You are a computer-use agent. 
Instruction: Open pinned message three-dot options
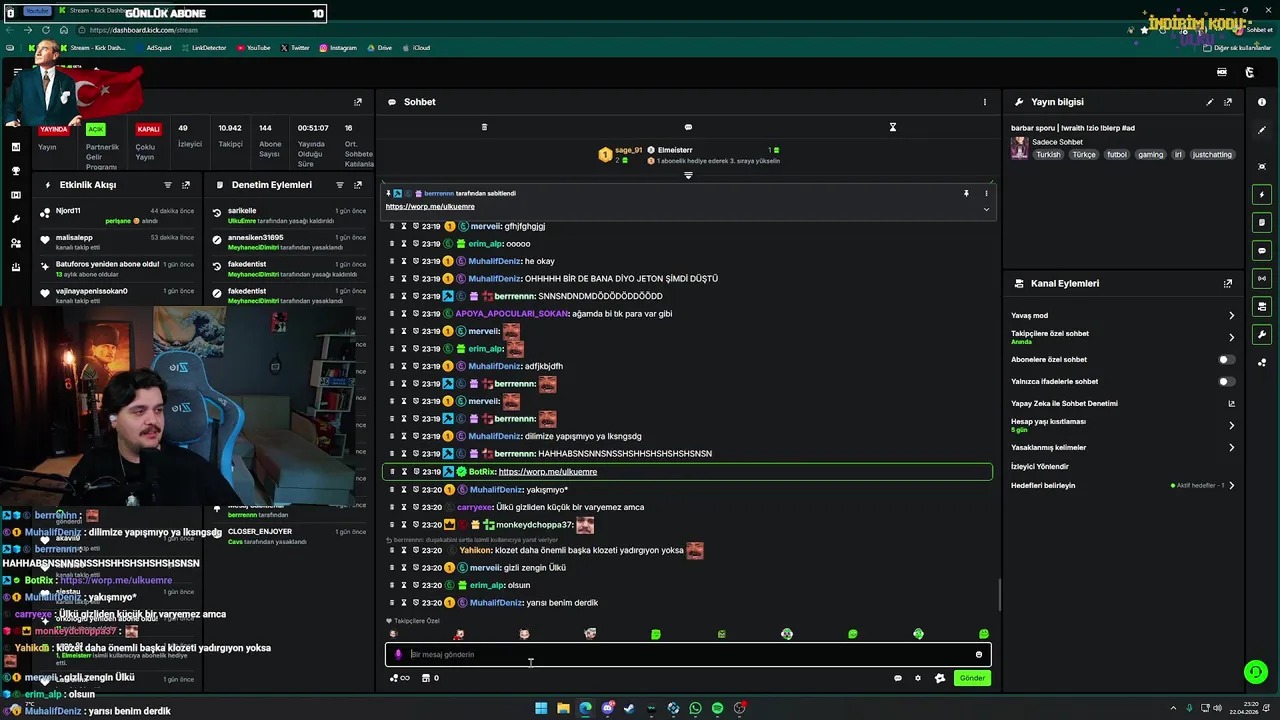pyautogui.click(x=986, y=193)
